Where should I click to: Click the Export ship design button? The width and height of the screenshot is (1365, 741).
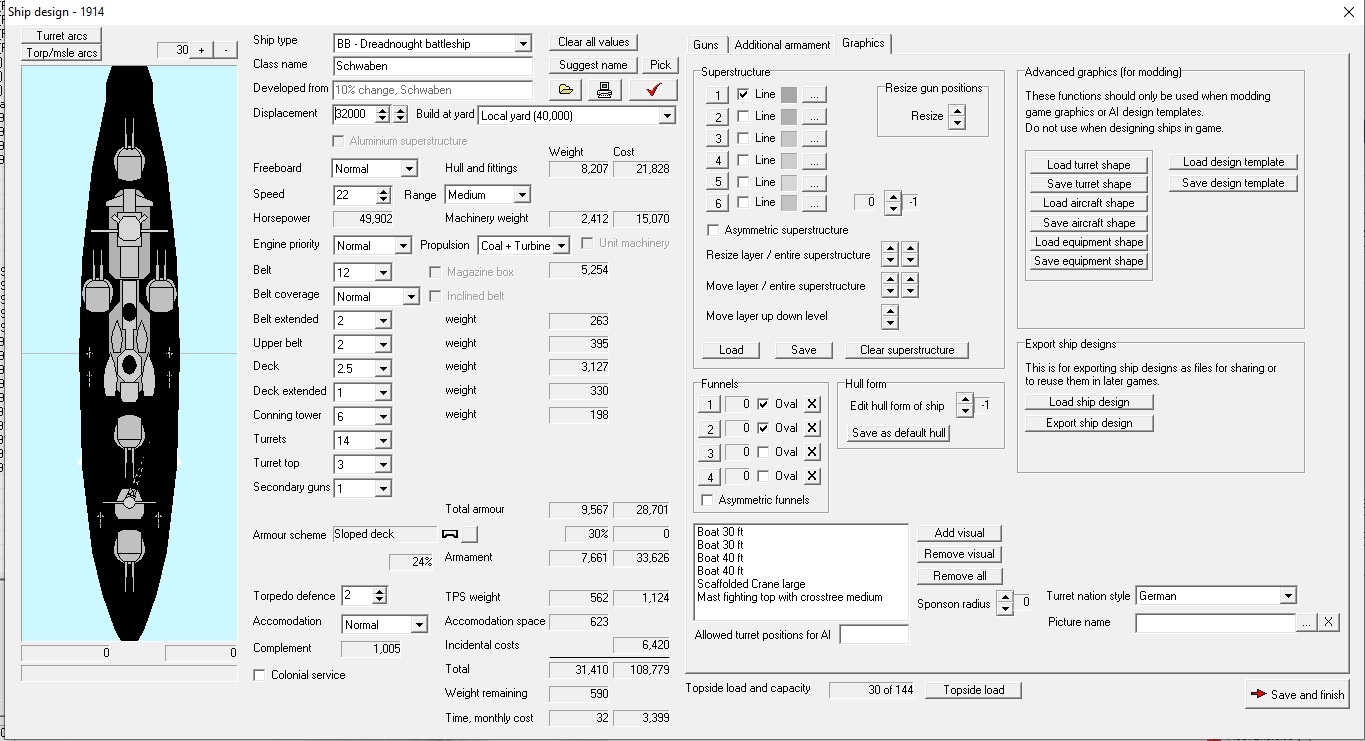coord(1089,423)
